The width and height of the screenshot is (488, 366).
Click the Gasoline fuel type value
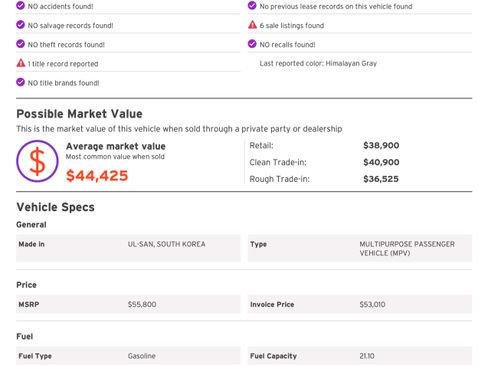click(141, 356)
